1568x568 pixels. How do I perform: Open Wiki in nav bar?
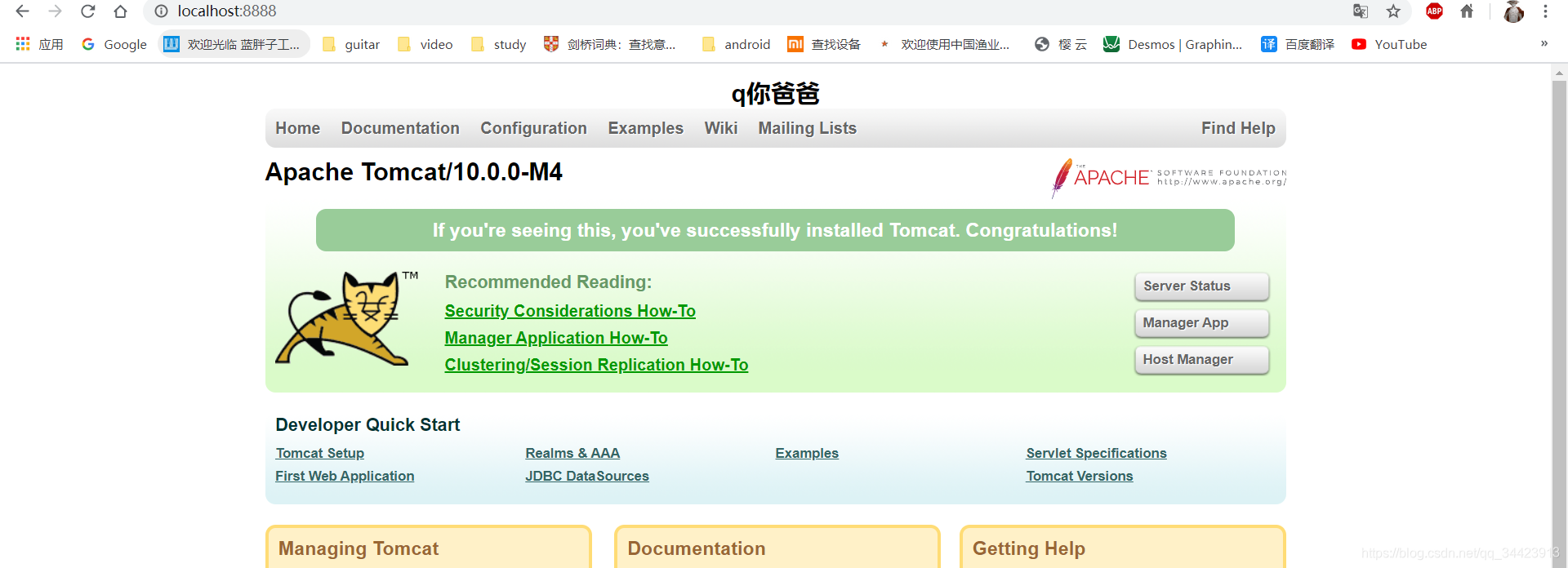point(721,128)
